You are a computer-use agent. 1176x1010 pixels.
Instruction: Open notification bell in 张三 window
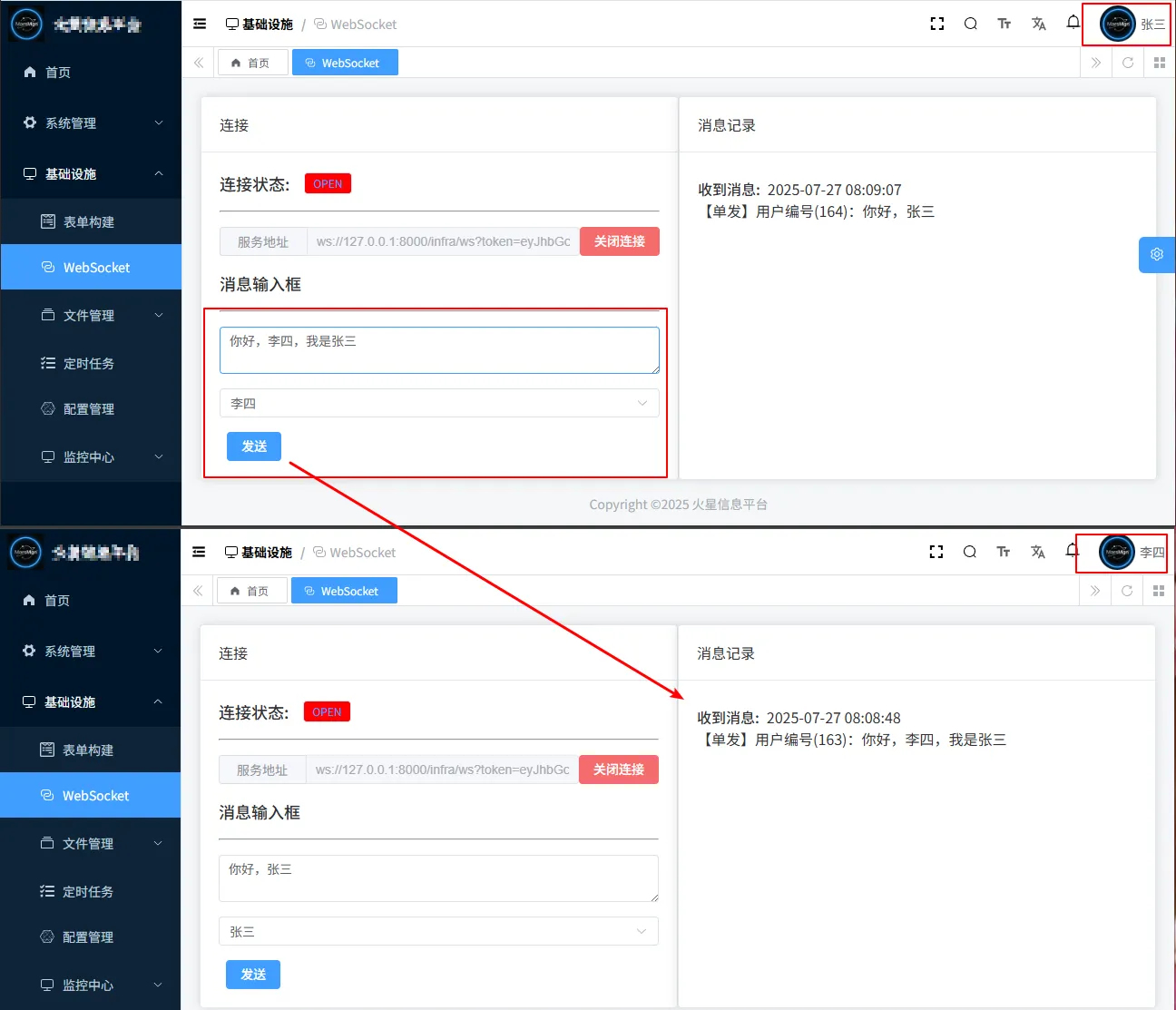1073,23
